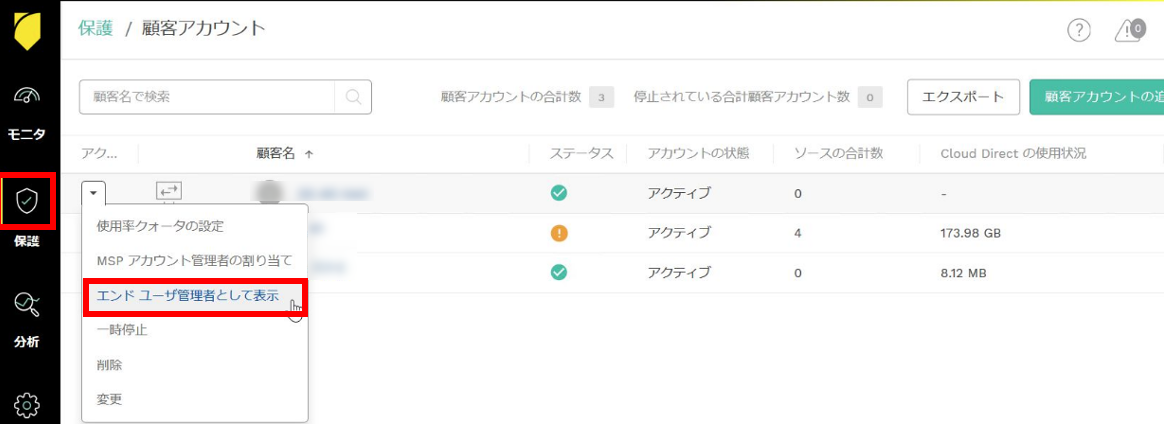
Task: Sort by 顧客名 column header
Action: [284, 154]
